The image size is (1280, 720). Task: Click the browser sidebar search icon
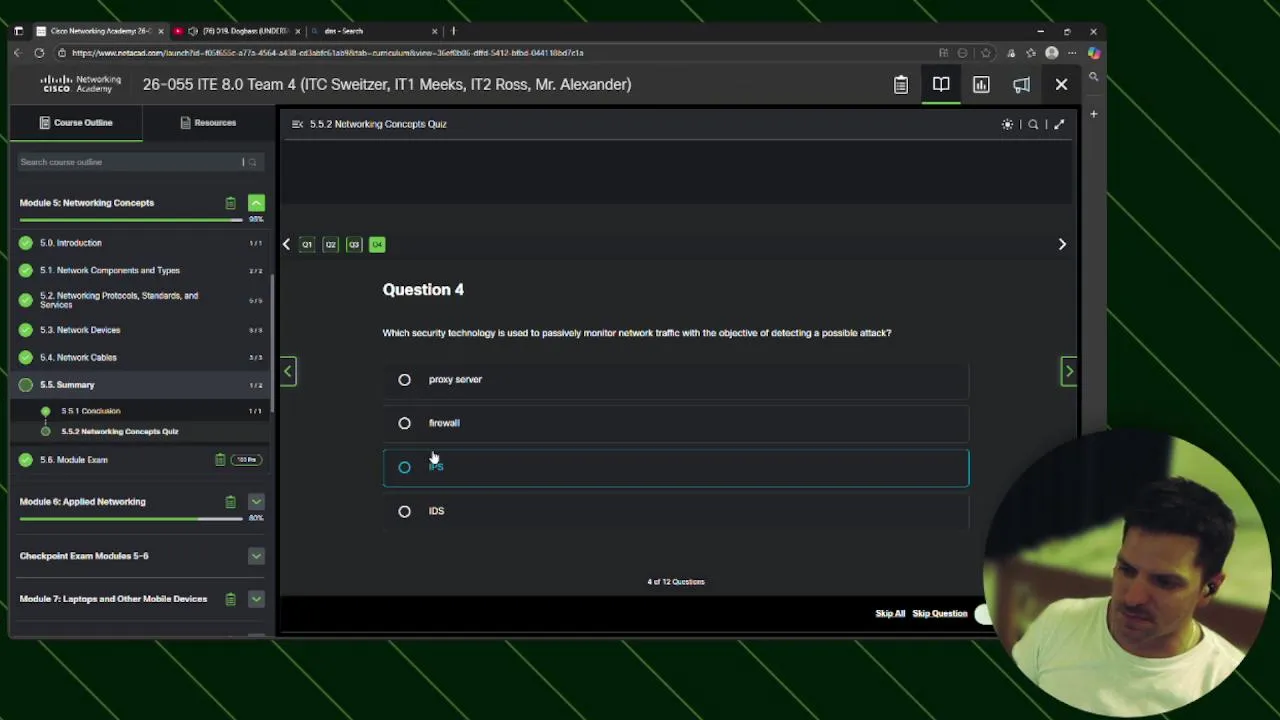pos(1094,77)
